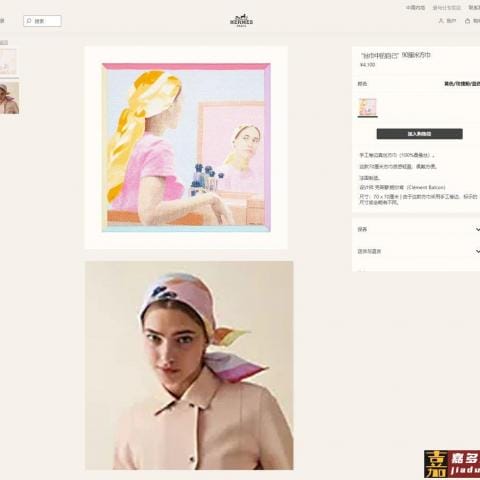Click the shopping bag icon
This screenshot has height=480, width=480.
467,21
